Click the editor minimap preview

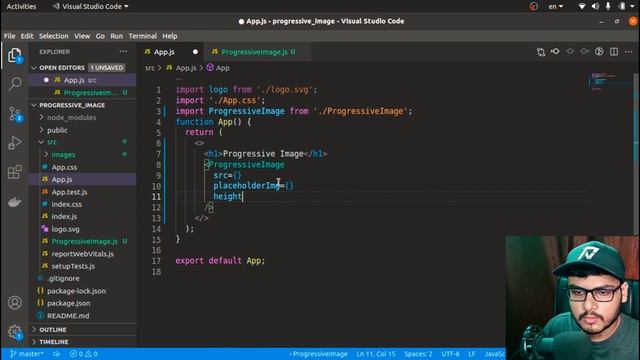[609, 81]
